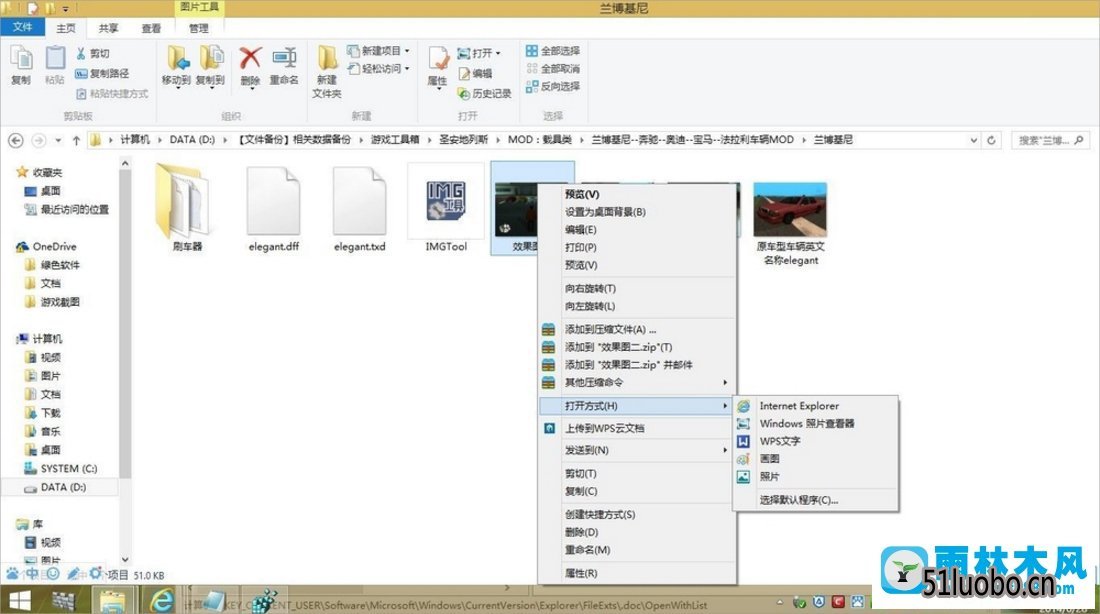The image size is (1100, 614).
Task: Select the IMGTool application icon
Action: (x=446, y=201)
